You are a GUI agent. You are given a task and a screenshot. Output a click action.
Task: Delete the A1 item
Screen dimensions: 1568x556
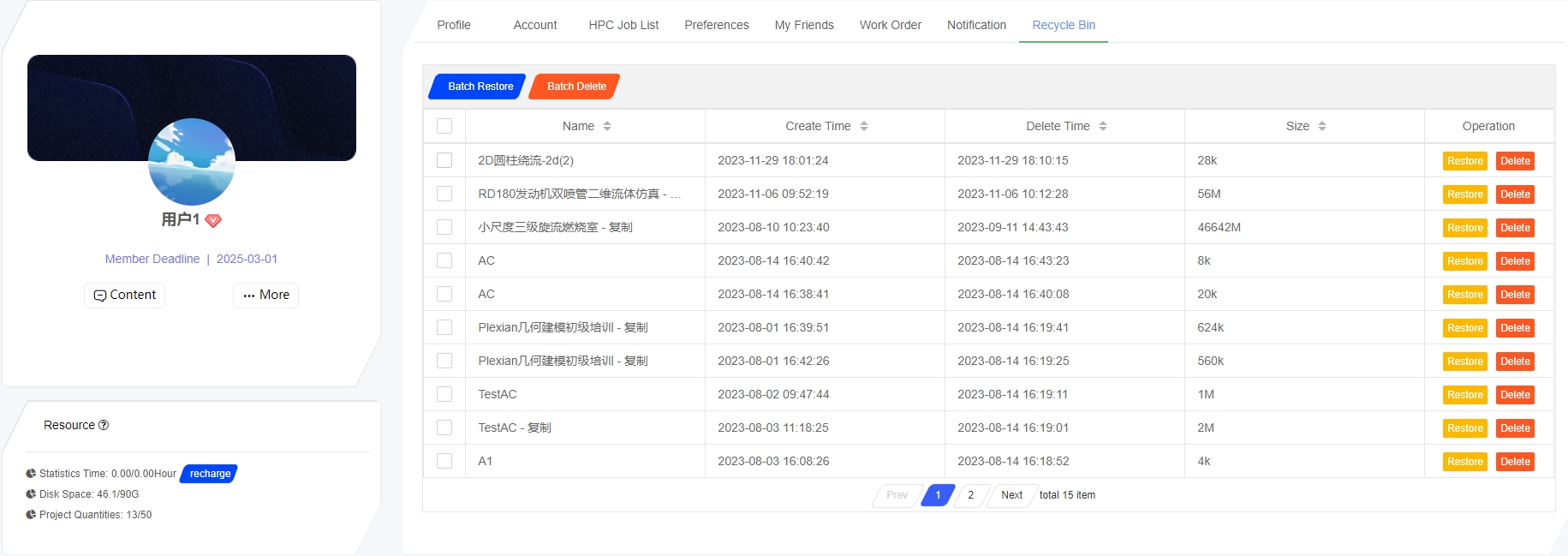coord(1515,462)
